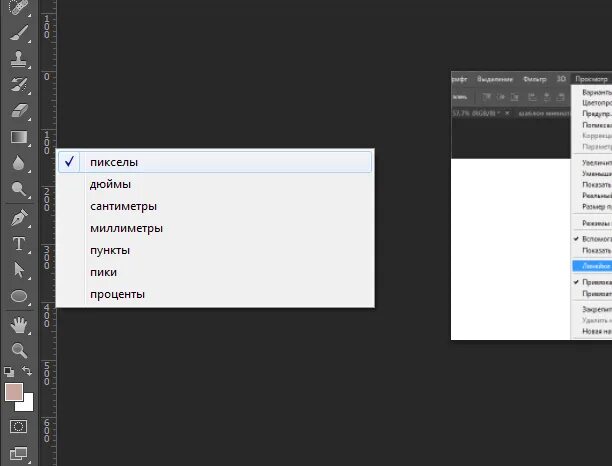Select the Eraser tool

pos(18,111)
